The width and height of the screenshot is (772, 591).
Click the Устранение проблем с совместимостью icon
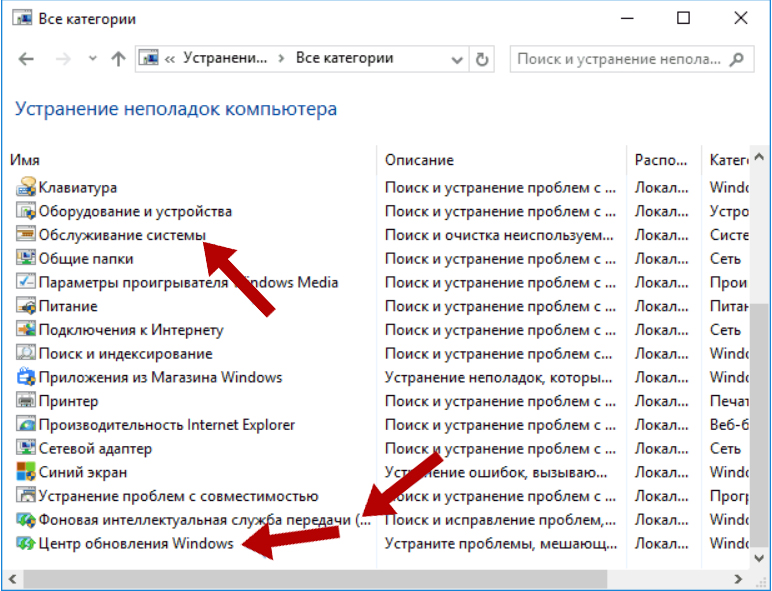tap(26, 495)
